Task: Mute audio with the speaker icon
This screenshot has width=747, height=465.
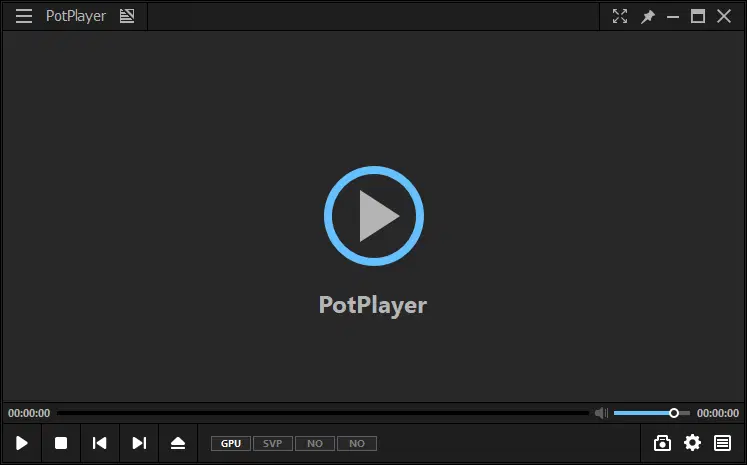Action: (601, 413)
